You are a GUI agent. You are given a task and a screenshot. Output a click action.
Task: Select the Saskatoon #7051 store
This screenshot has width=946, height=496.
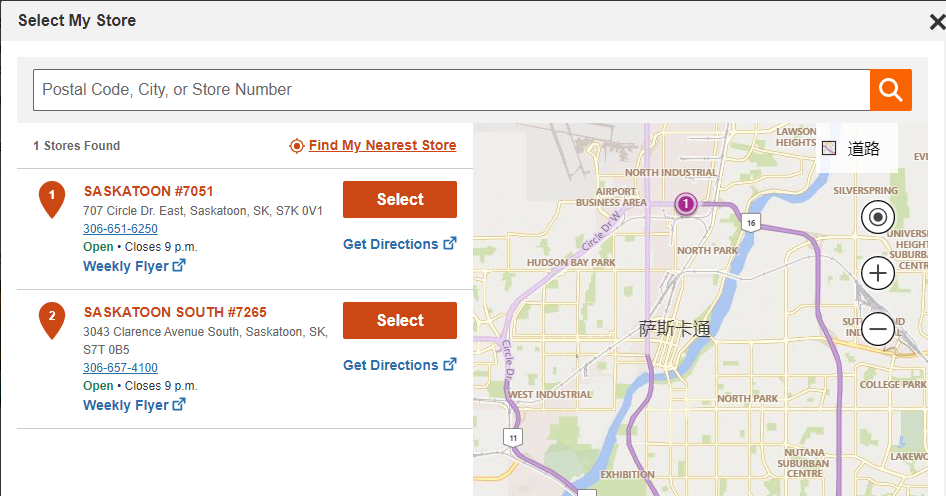pyautogui.click(x=399, y=199)
